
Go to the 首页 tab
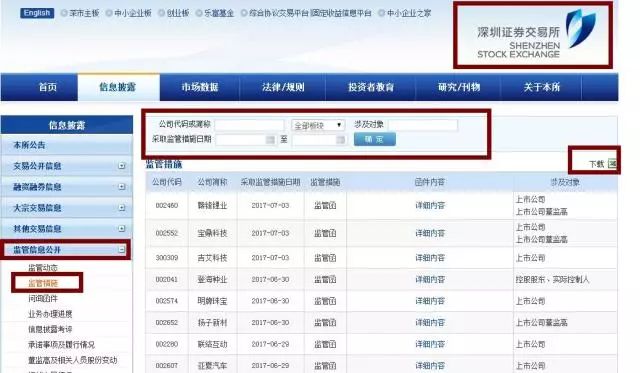(x=47, y=87)
